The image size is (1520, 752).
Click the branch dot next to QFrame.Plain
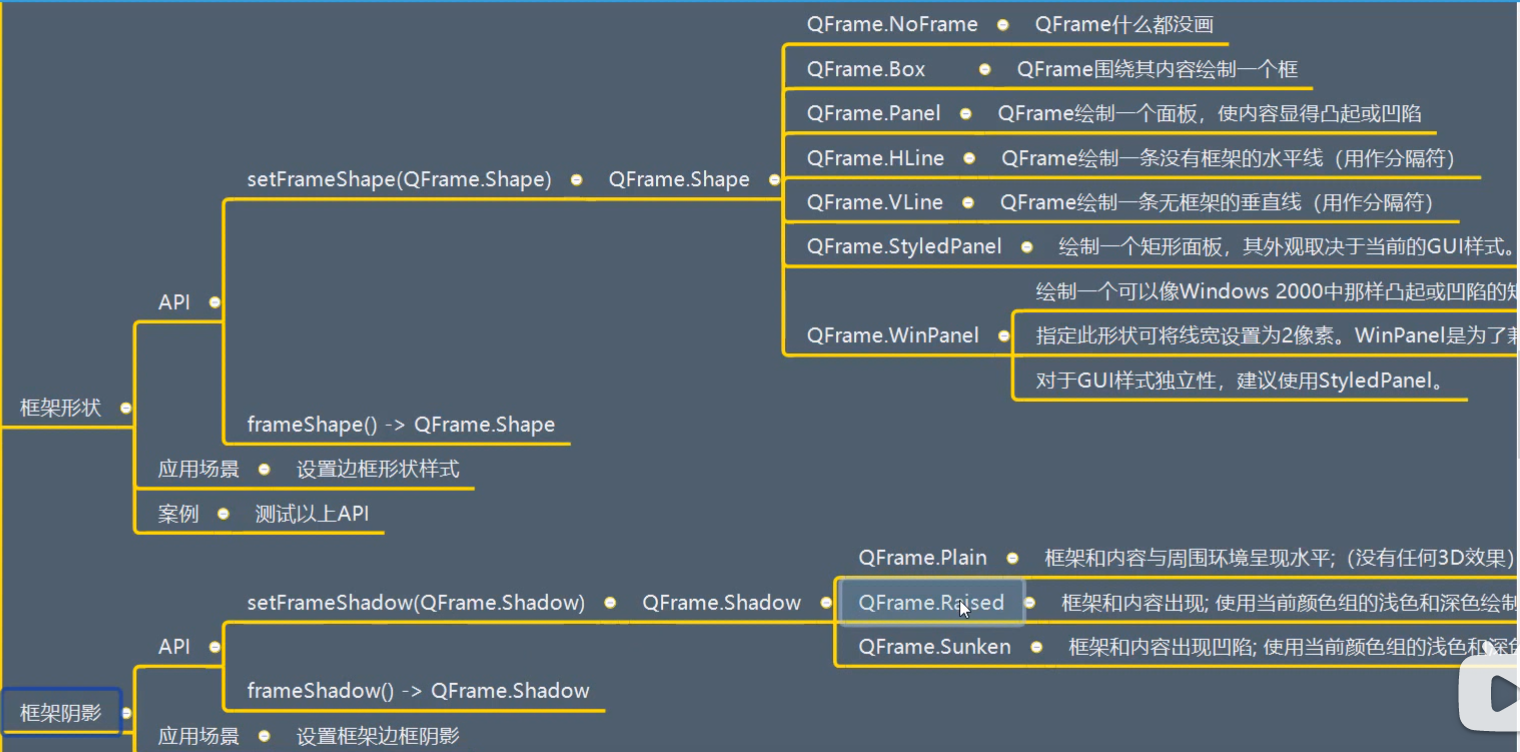tap(1013, 558)
